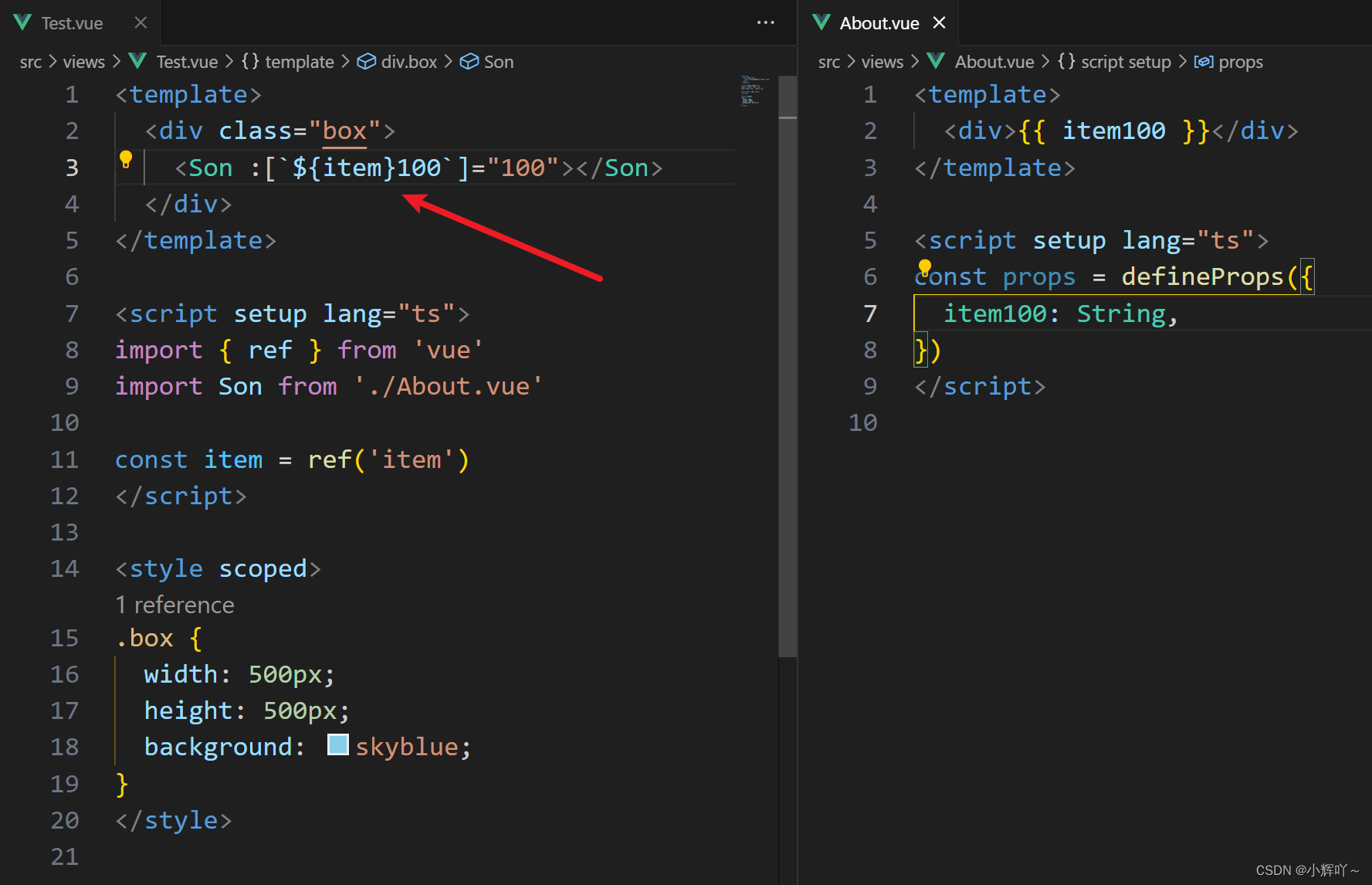1372x885 pixels.
Task: Click the cube icon beside div.box breadcrumb
Action: [x=366, y=62]
